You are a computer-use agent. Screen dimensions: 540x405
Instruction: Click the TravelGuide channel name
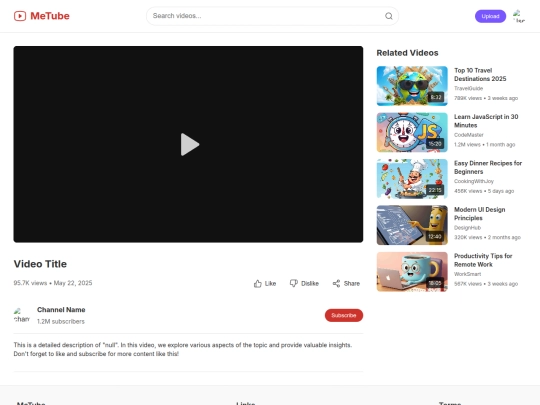[x=468, y=89]
